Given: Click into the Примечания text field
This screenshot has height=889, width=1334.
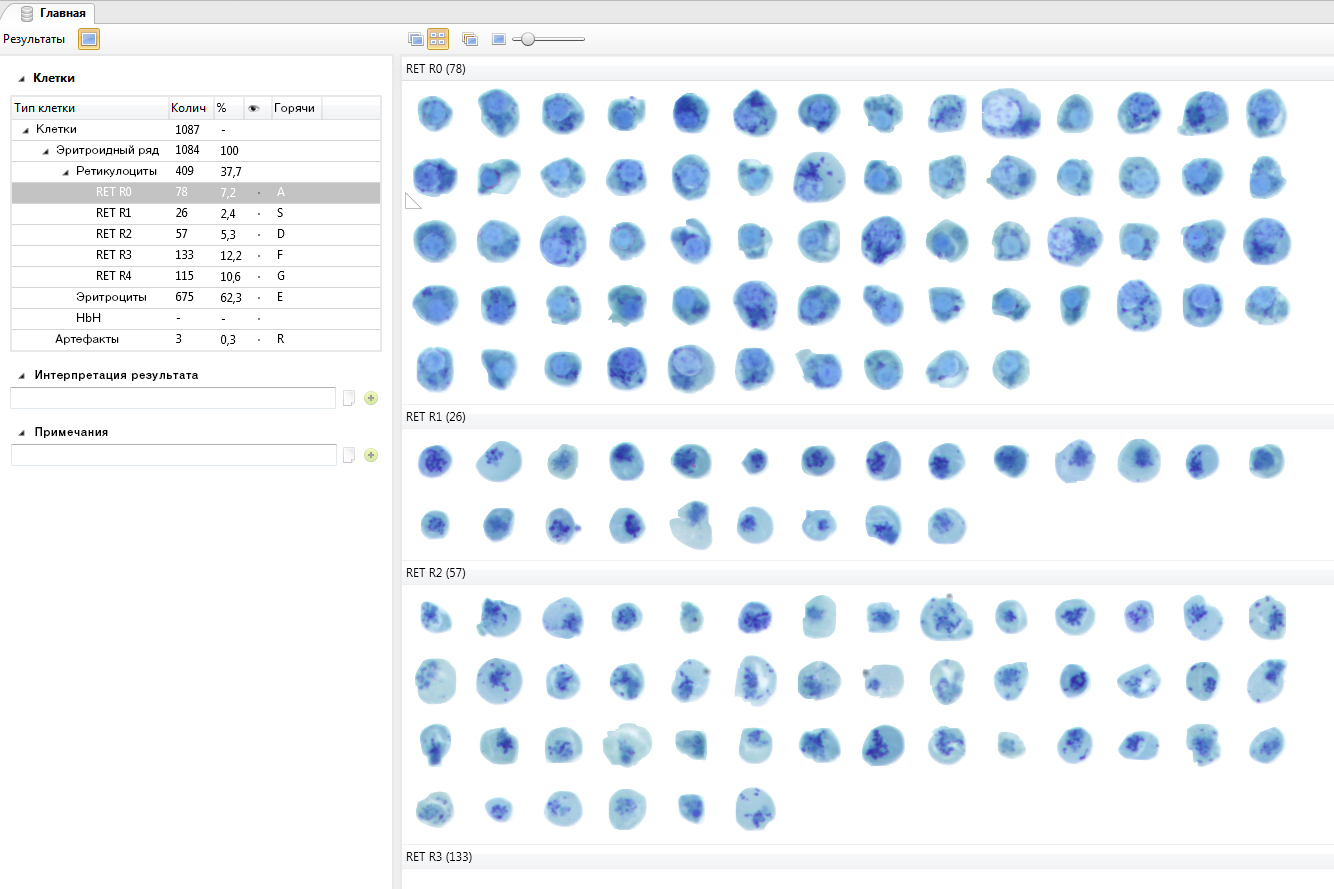Looking at the screenshot, I should [x=173, y=455].
